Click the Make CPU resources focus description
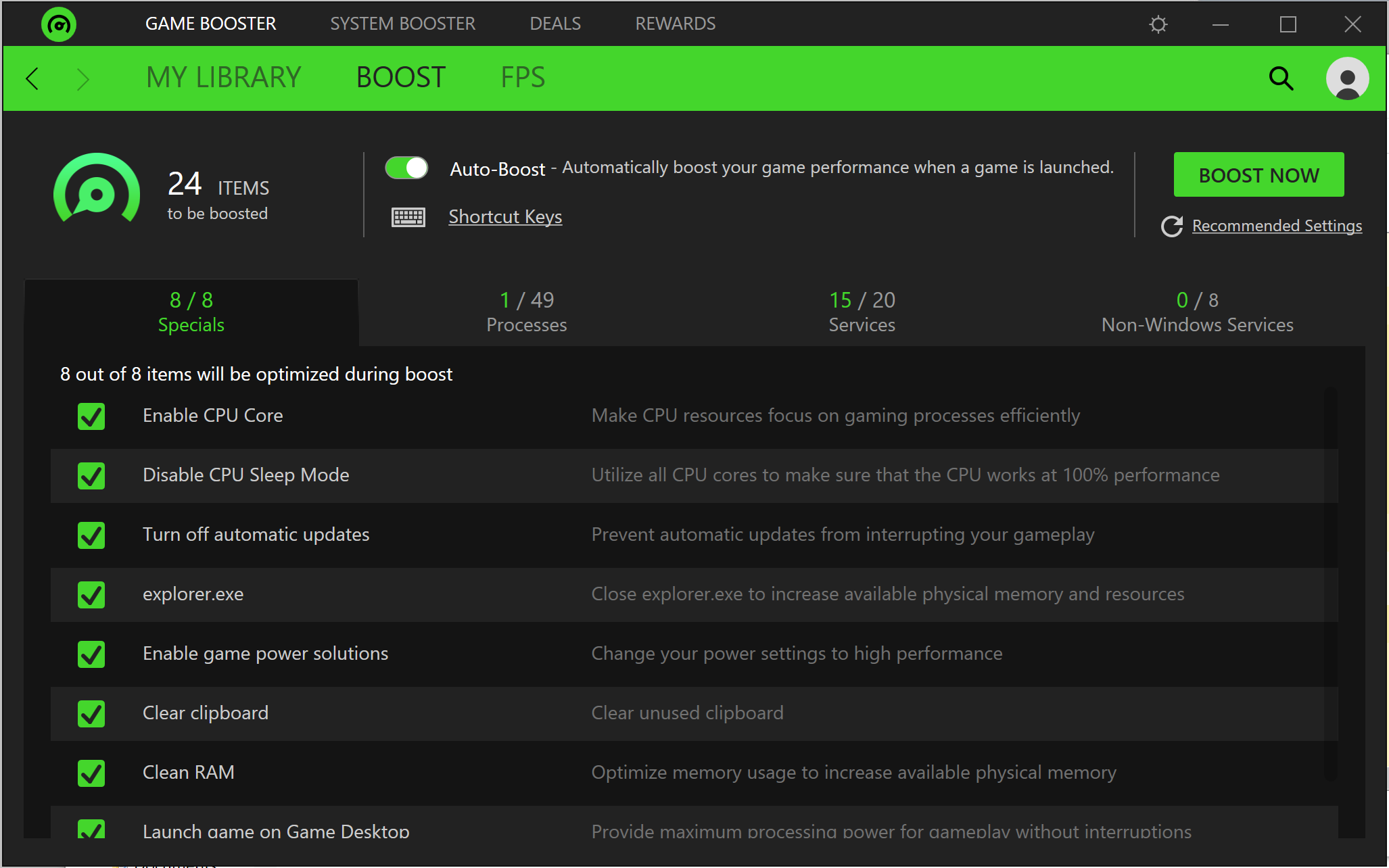 836,416
